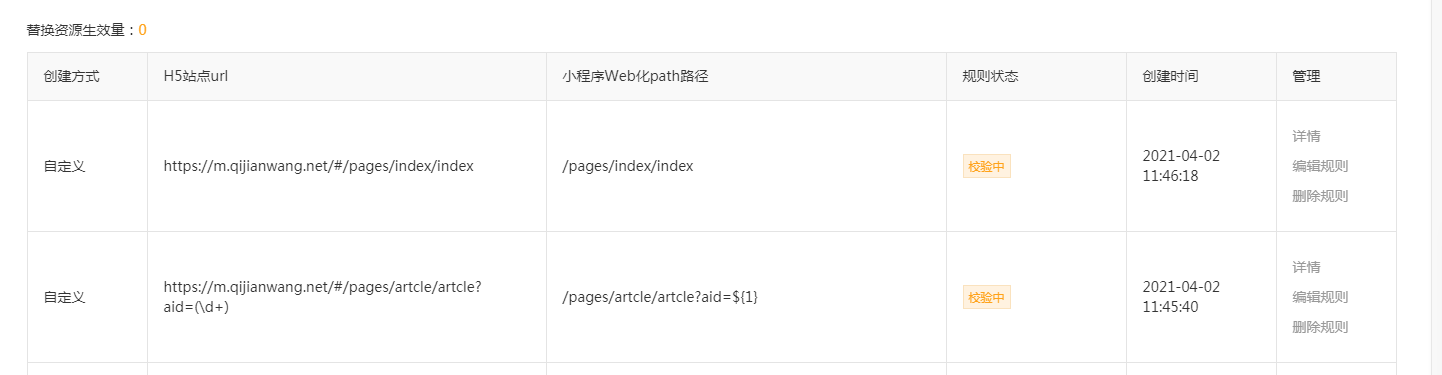Image resolution: width=1442 pixels, height=375 pixels.
Task: Open 详情 for the artcle aid rule
Action: (x=1306, y=267)
